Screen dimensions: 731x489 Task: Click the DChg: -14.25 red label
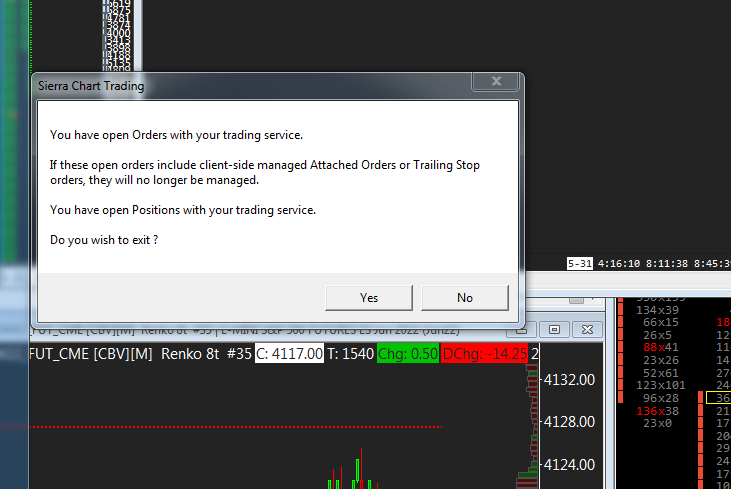484,354
